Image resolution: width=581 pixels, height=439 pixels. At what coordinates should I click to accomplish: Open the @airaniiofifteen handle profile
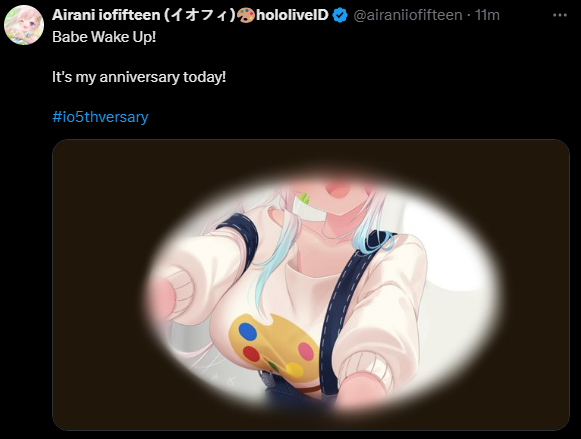tap(408, 15)
